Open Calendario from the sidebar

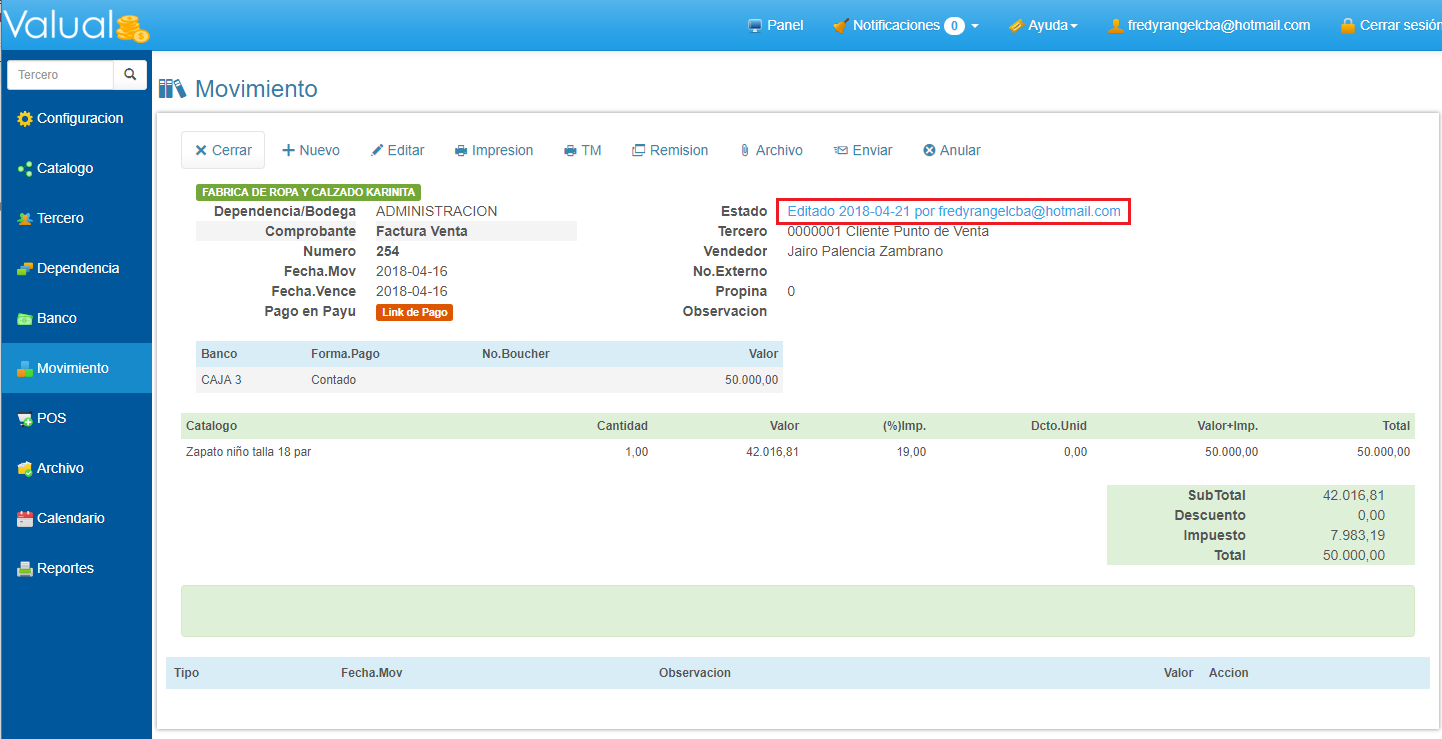(x=70, y=518)
